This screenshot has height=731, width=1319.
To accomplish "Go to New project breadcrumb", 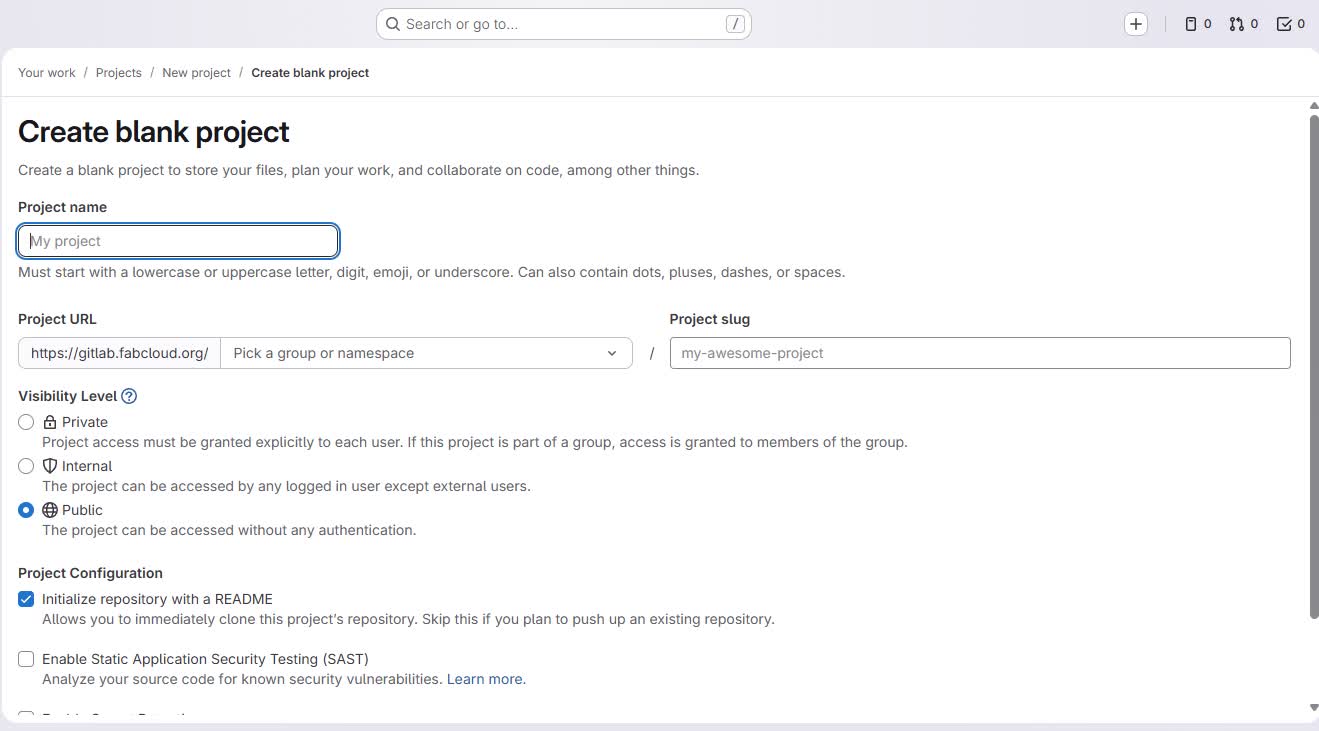I will (196, 73).
